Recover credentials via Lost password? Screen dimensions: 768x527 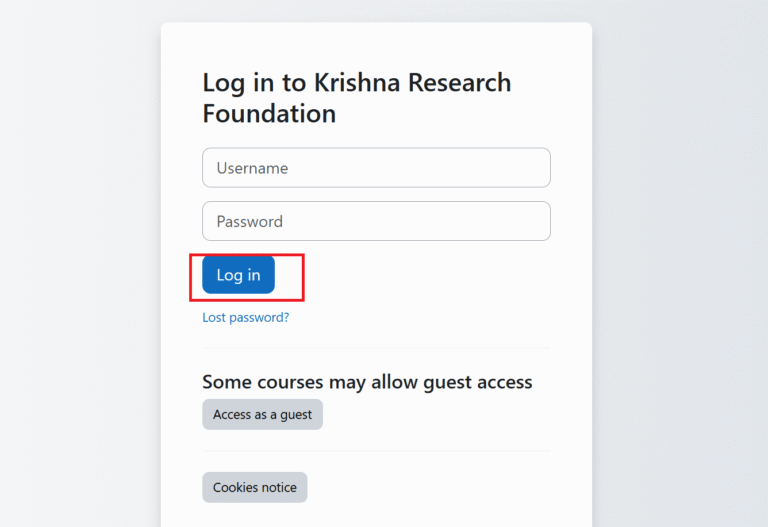point(245,318)
